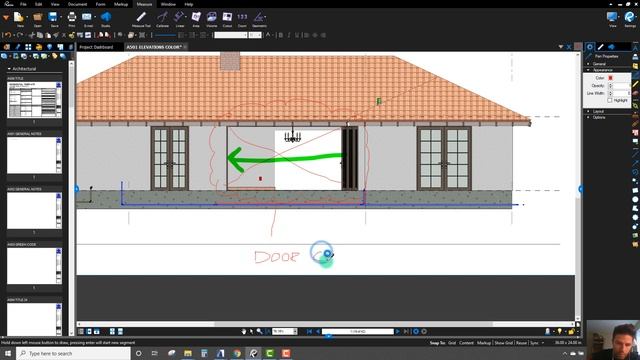This screenshot has height=360, width=640.
Task: Open the Edit menu
Action: tap(38, 4)
